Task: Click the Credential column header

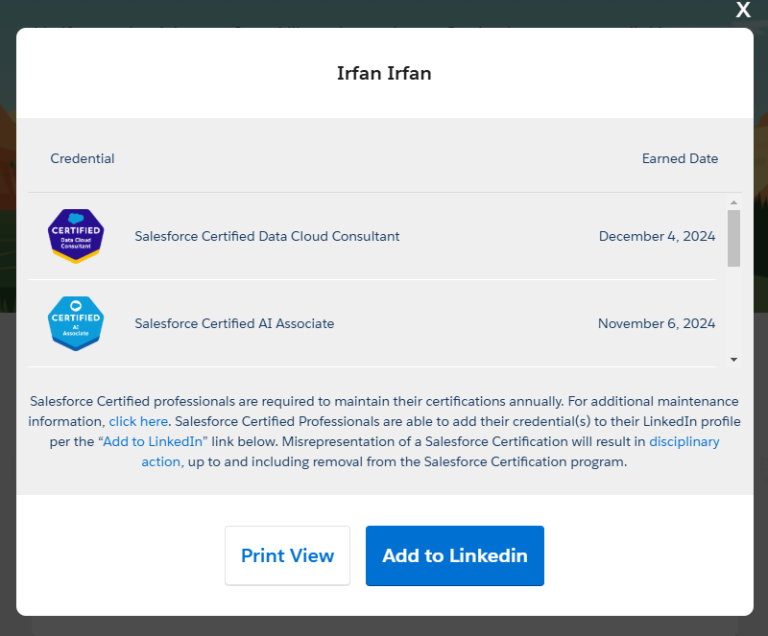Action: point(82,158)
